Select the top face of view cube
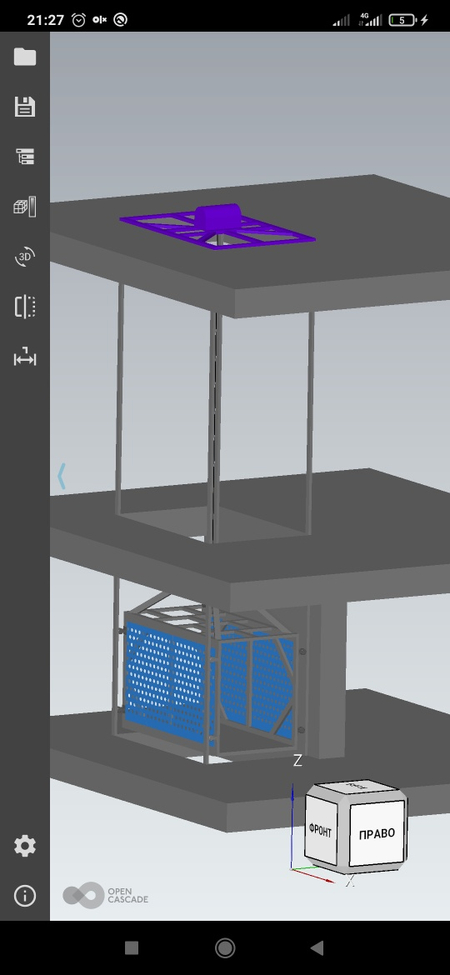The height and width of the screenshot is (975, 450). pyautogui.click(x=357, y=787)
